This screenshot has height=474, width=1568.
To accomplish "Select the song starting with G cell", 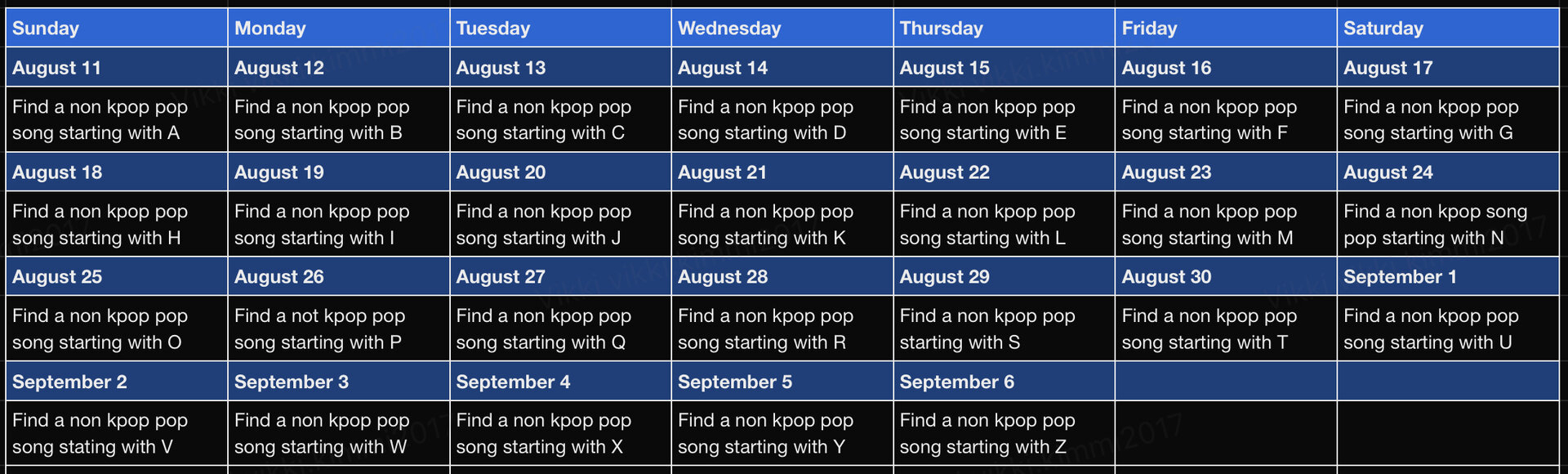I will 1448,119.
